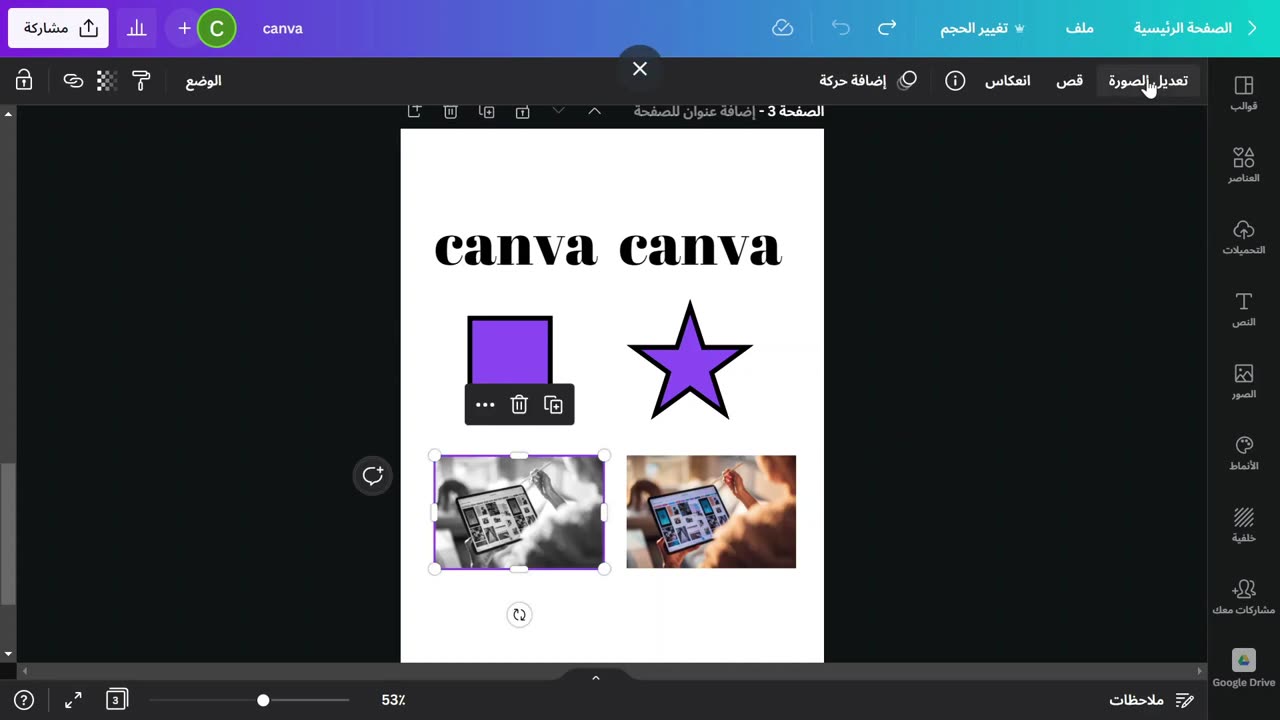Click the back chevron next to Home
1280x720 pixels.
point(1252,28)
